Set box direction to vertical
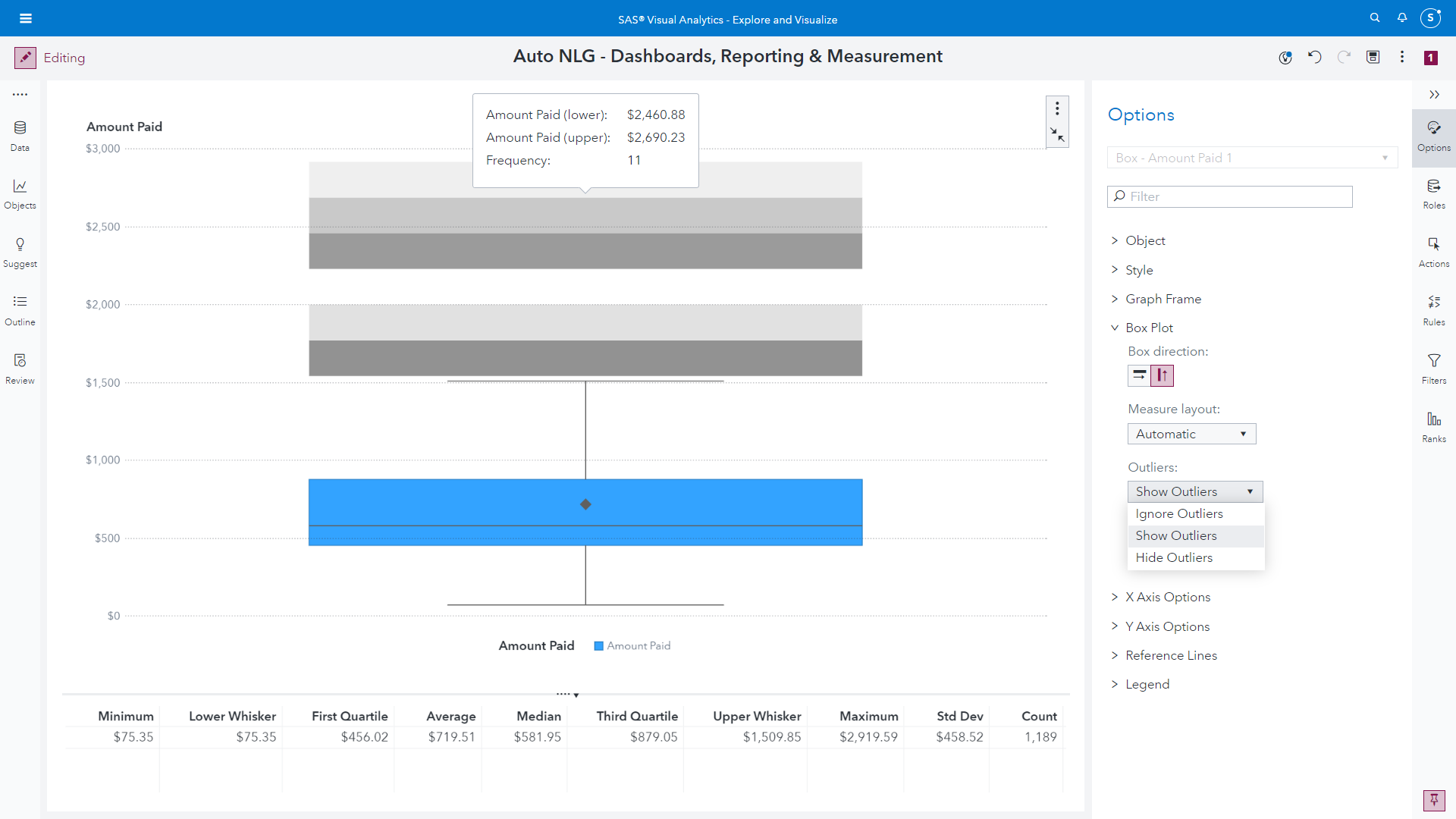Screen dimensions: 1456x819 click(1162, 375)
